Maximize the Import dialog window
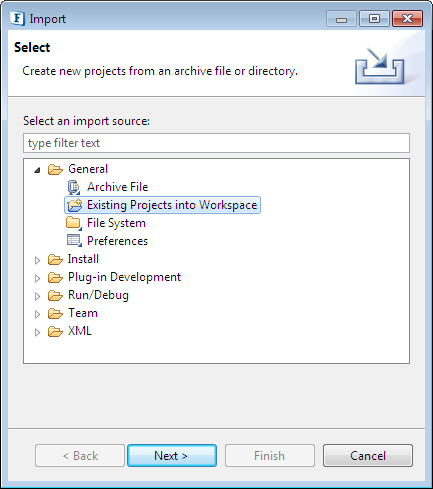433x489 pixels. tap(374, 19)
